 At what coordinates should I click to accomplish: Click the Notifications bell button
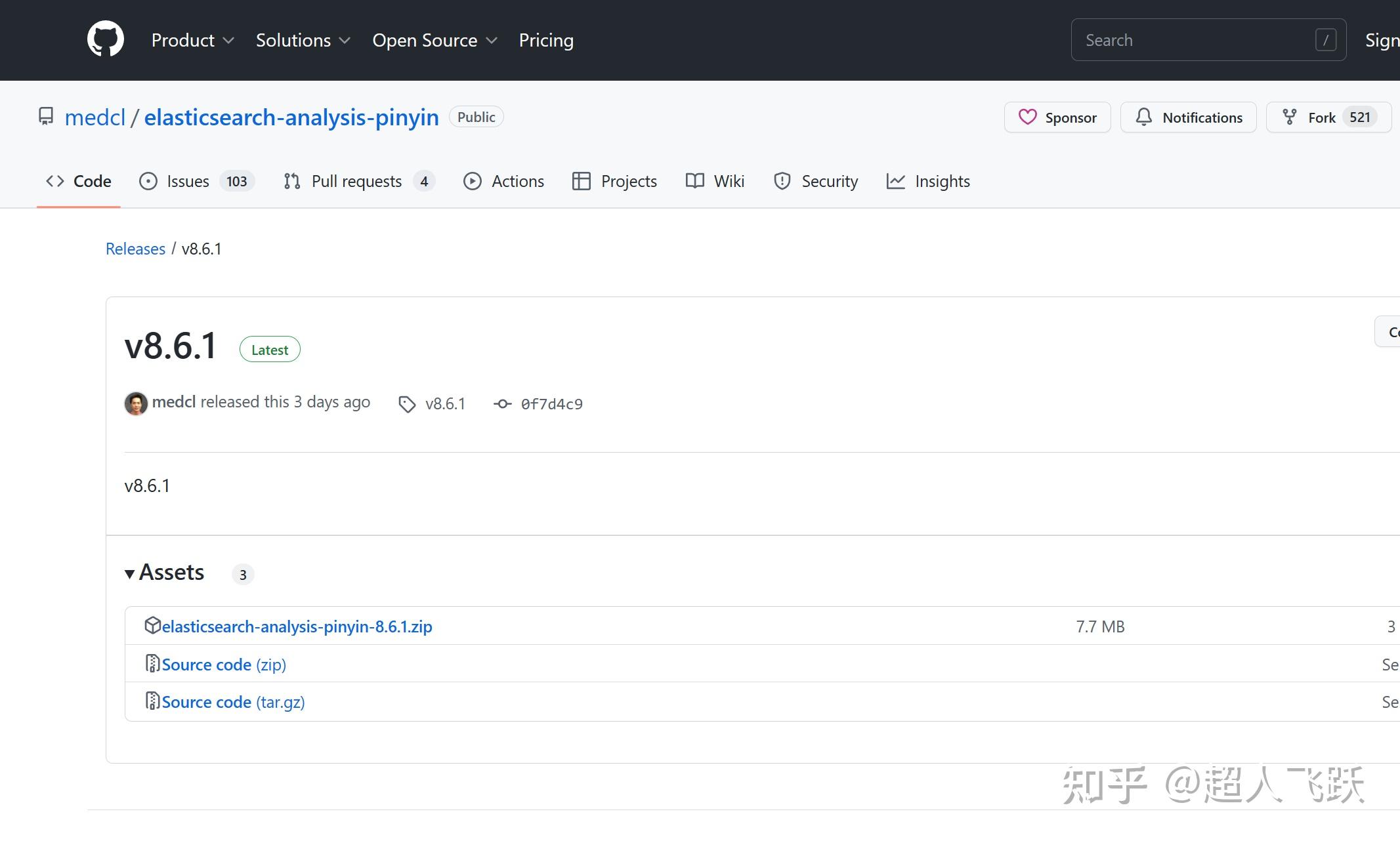1188,117
